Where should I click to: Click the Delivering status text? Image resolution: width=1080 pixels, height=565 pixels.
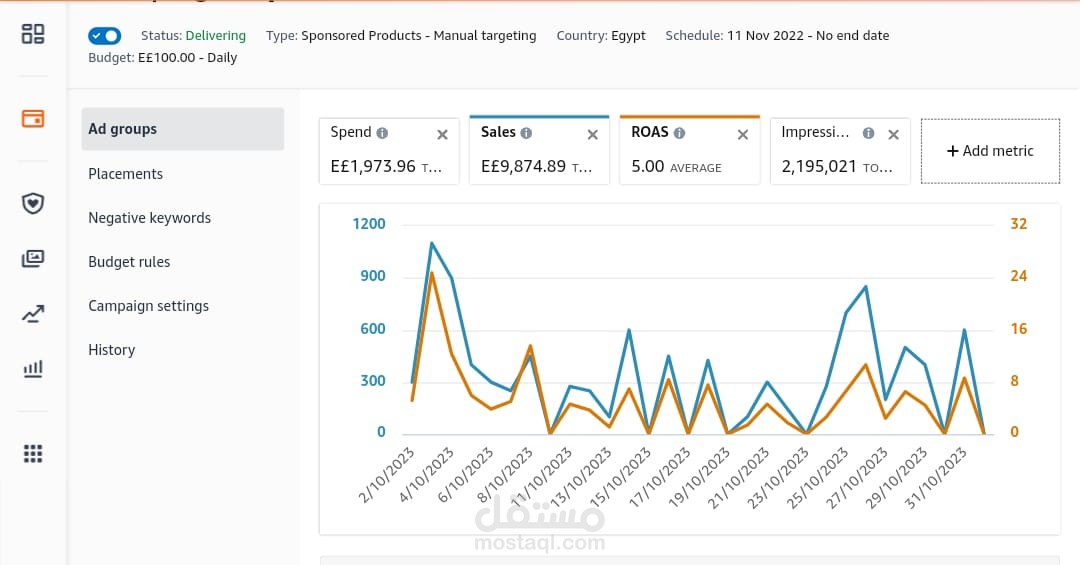(x=216, y=36)
